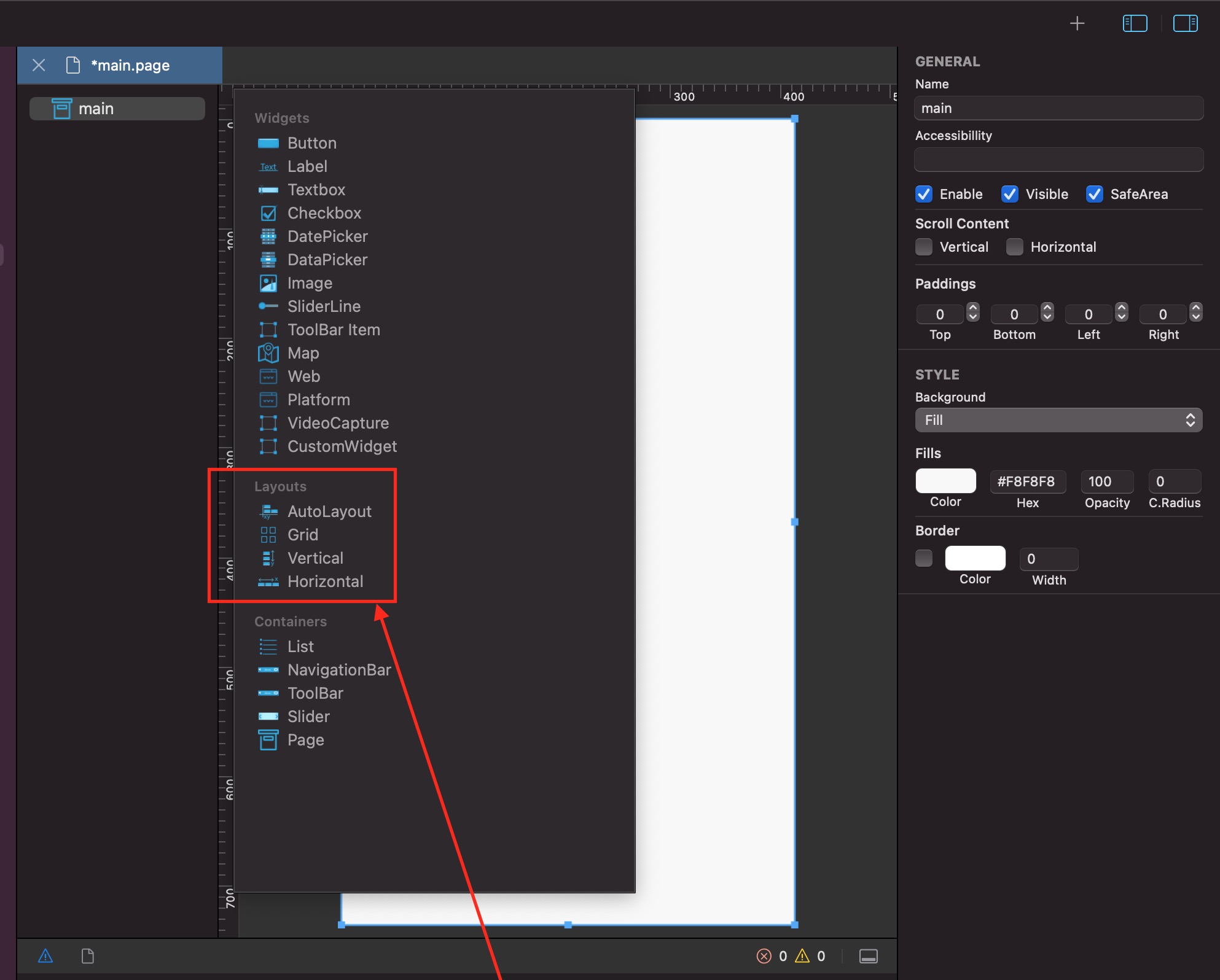
Task: Click the Right padding stepper arrows
Action: (1196, 313)
